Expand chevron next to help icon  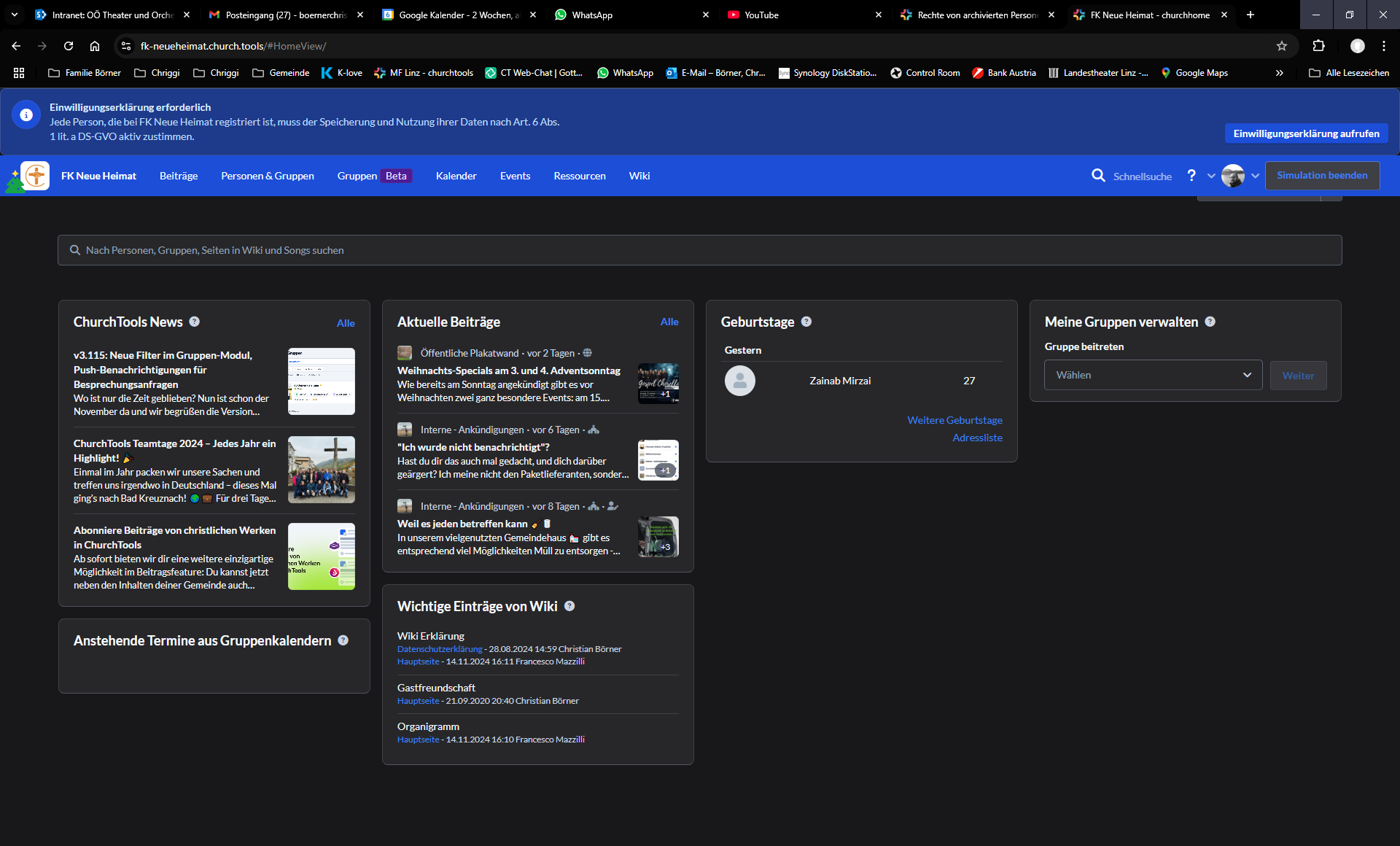coord(1211,176)
